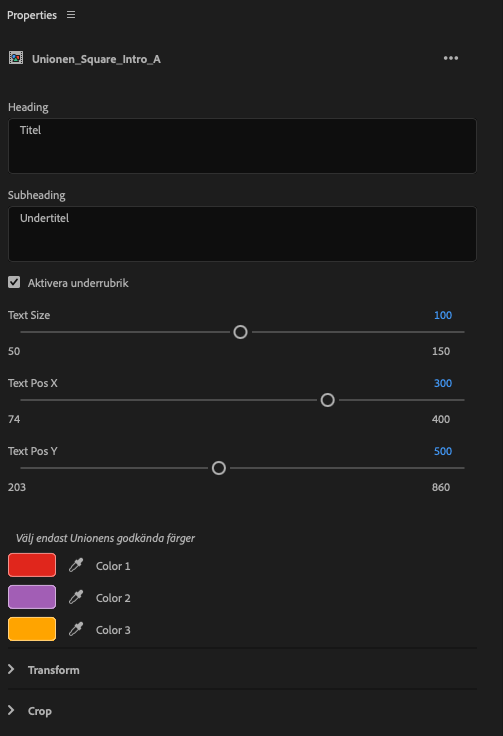Click the Unionen_Square_Intro_A graphic template icon
Image resolution: width=503 pixels, height=736 pixels.
(16, 58)
